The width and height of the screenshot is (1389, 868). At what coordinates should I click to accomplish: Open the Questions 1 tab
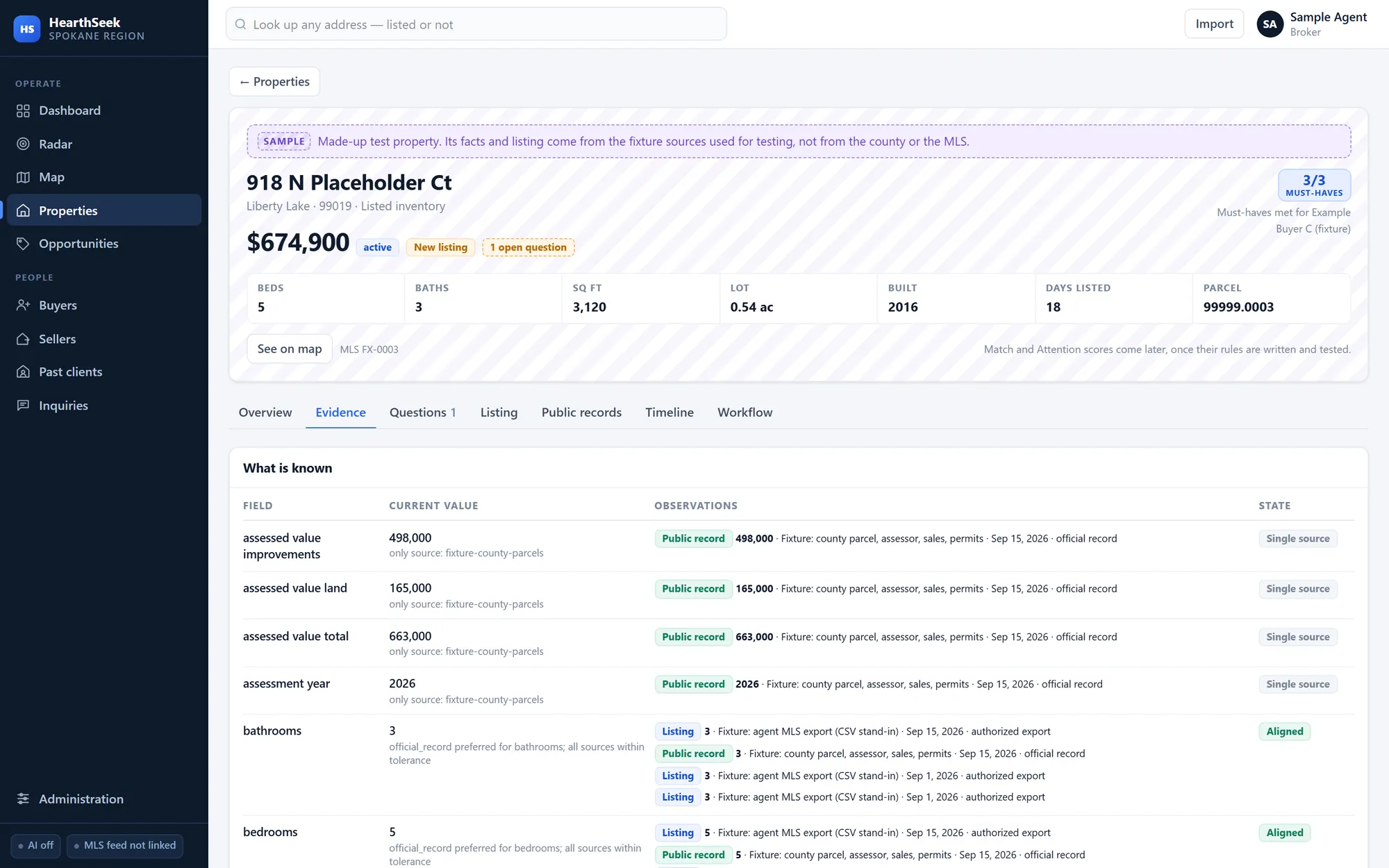422,412
